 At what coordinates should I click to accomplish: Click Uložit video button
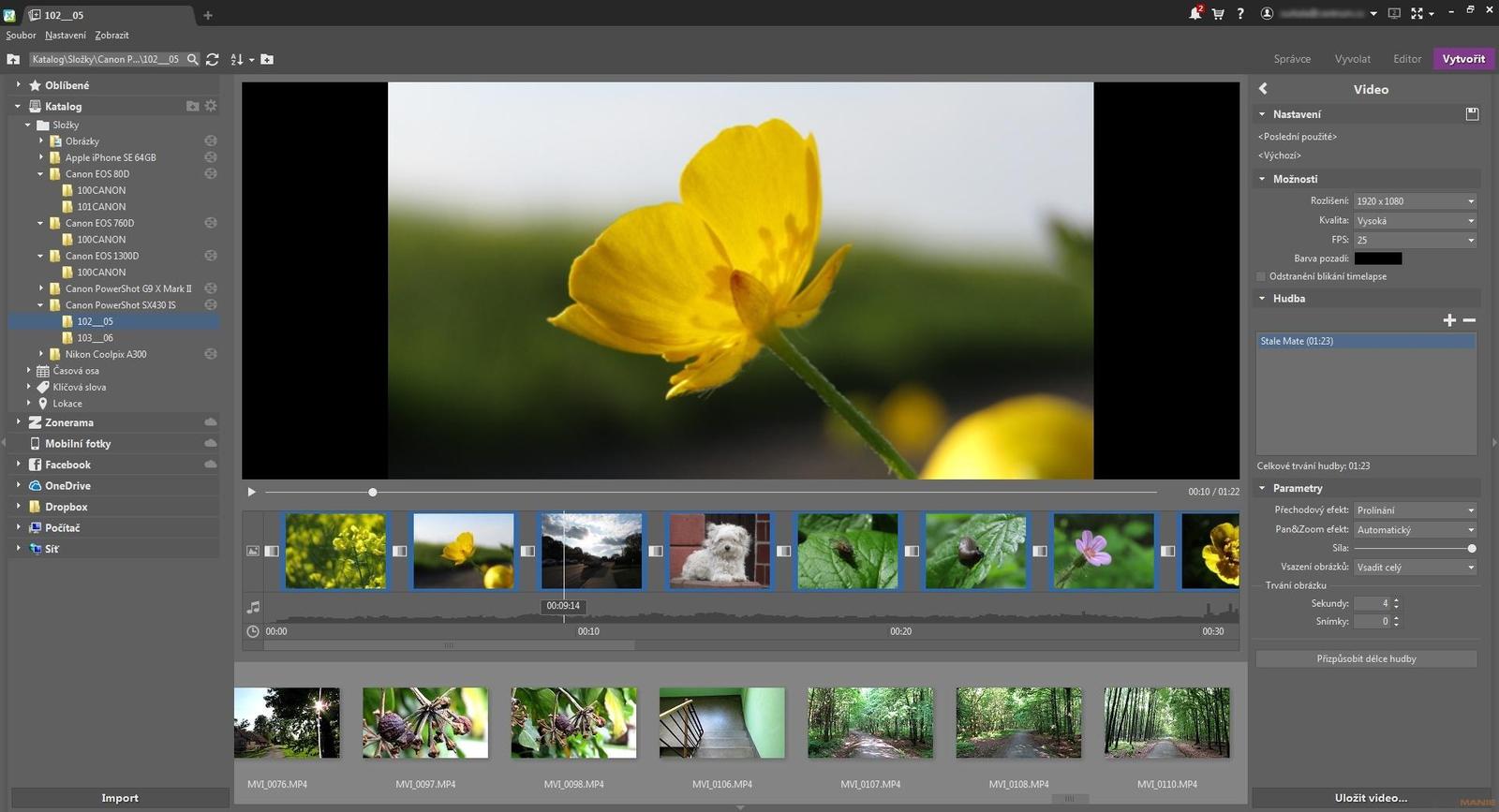pyautogui.click(x=1372, y=798)
